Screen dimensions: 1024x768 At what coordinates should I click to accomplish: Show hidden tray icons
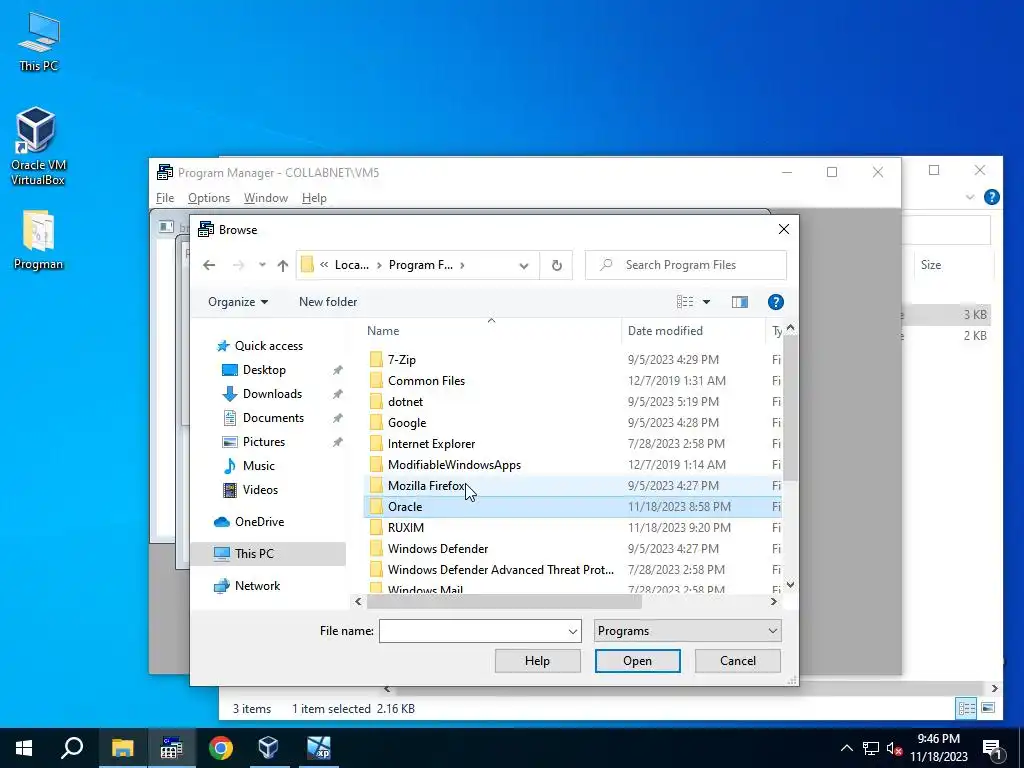[x=846, y=748]
